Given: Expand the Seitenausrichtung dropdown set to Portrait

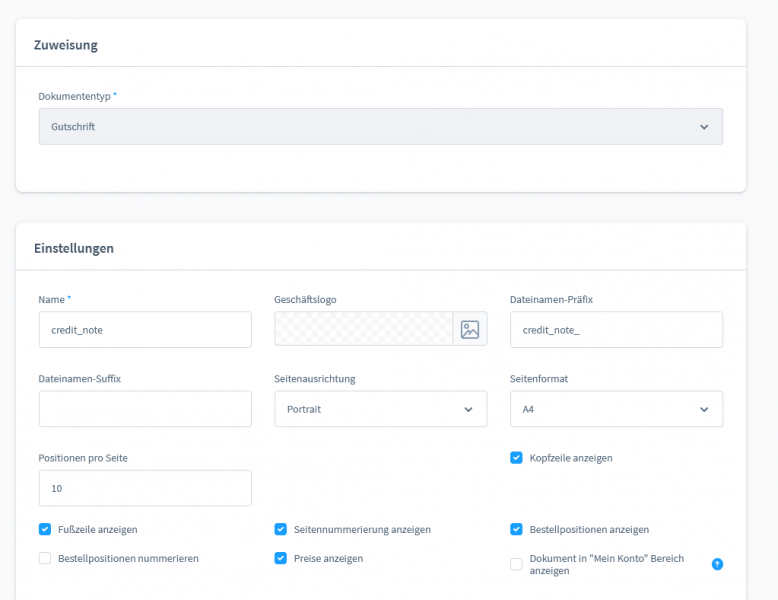Looking at the screenshot, I should (380, 409).
